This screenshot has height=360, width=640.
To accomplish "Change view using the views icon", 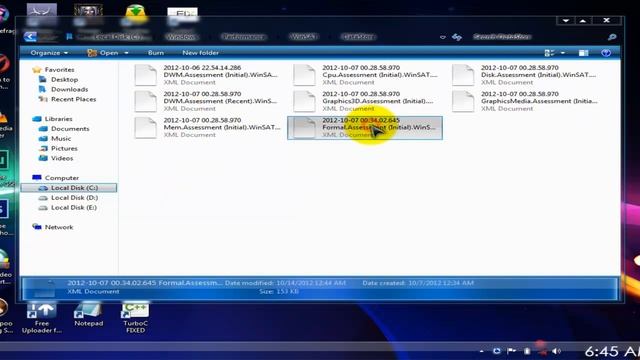I will pyautogui.click(x=549, y=53).
